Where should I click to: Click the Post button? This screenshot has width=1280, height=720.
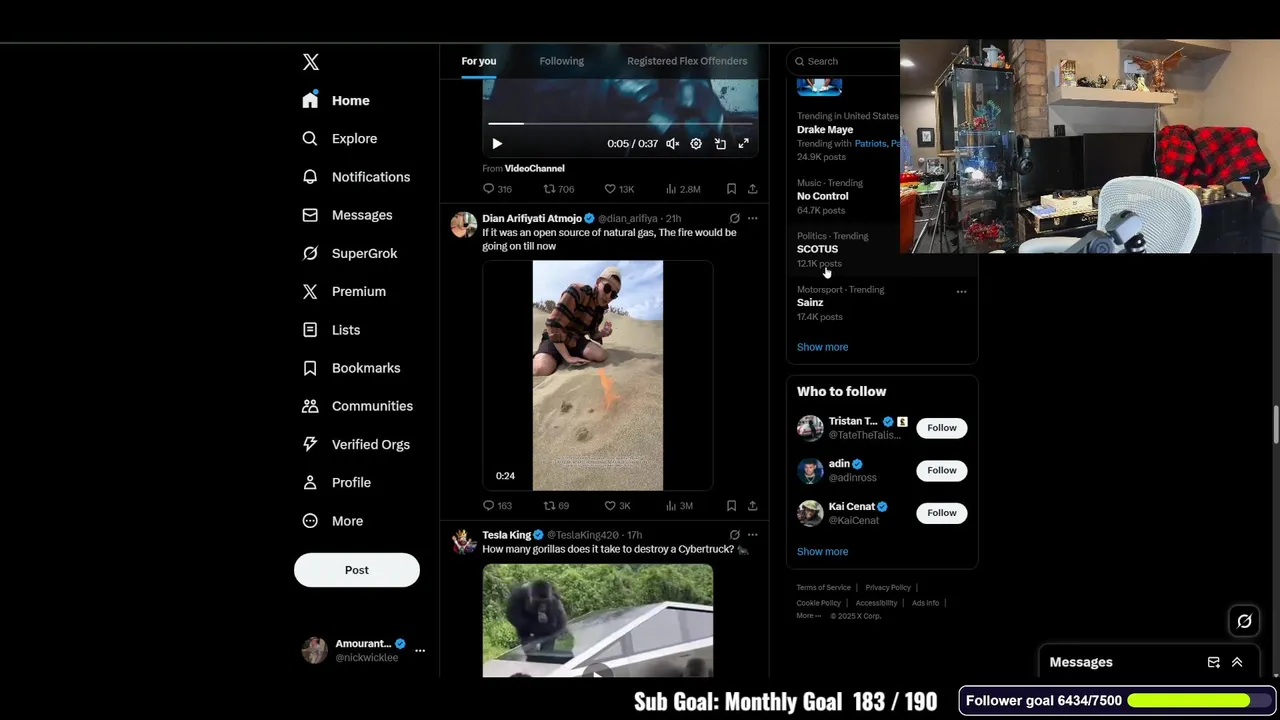(357, 570)
